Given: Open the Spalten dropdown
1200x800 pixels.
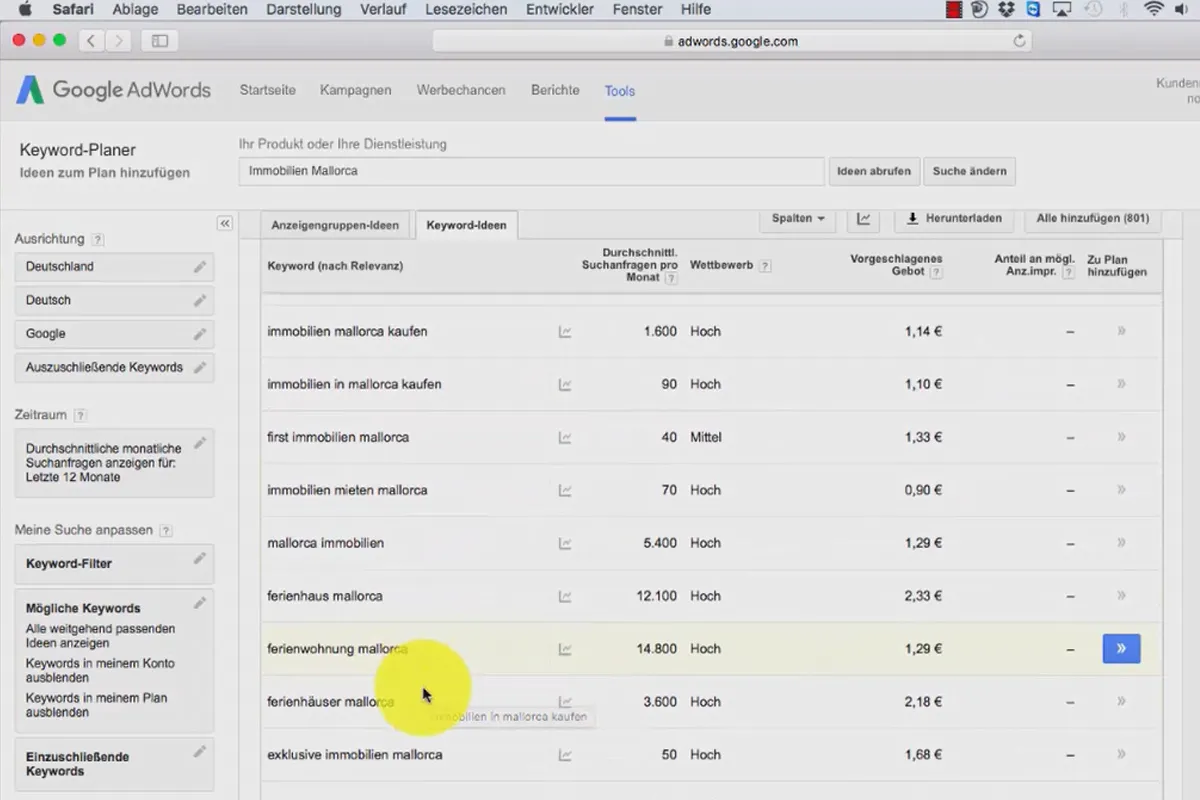Looking at the screenshot, I should (798, 218).
